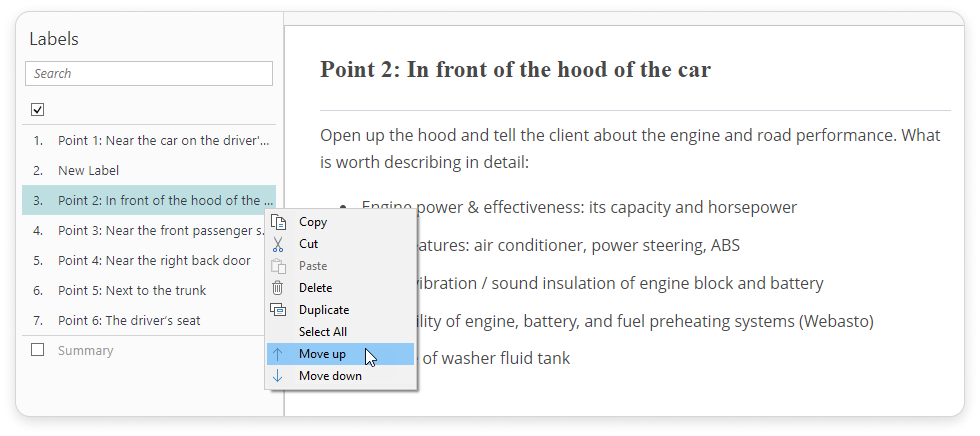Click the Point 2 heading in the content pane
The width and height of the screenshot is (980, 436).
click(515, 69)
